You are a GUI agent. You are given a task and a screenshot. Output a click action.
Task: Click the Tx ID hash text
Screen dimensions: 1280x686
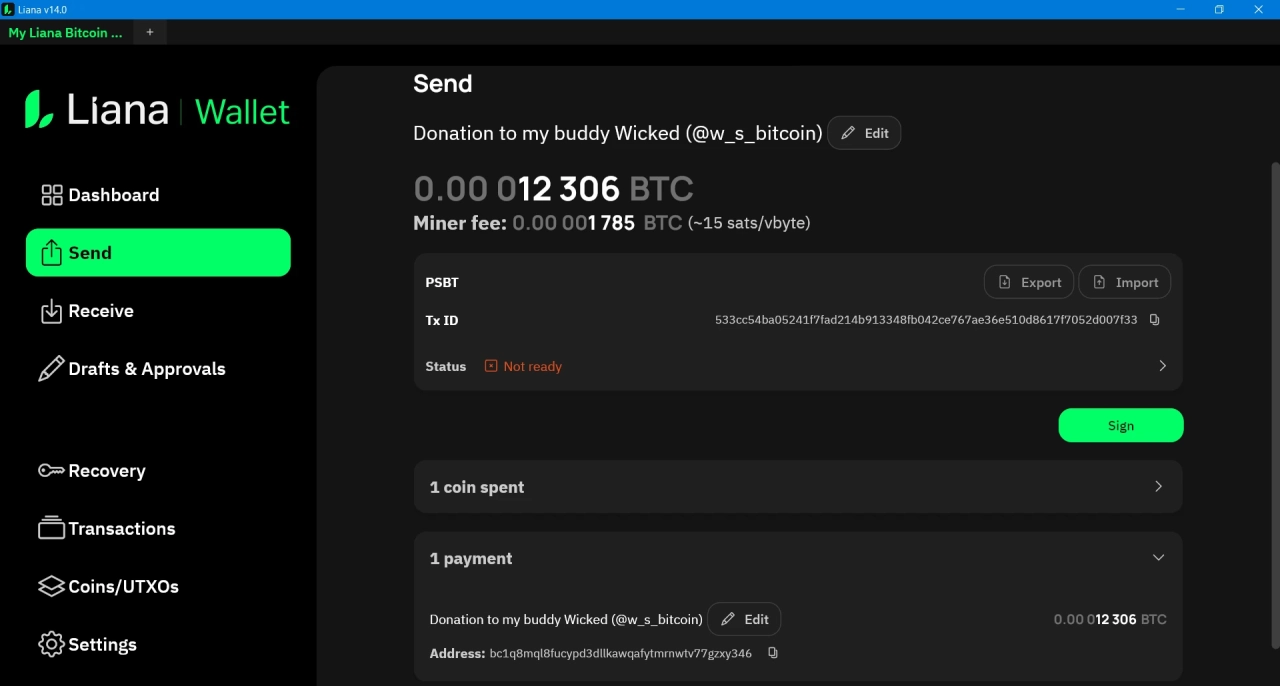coord(926,320)
